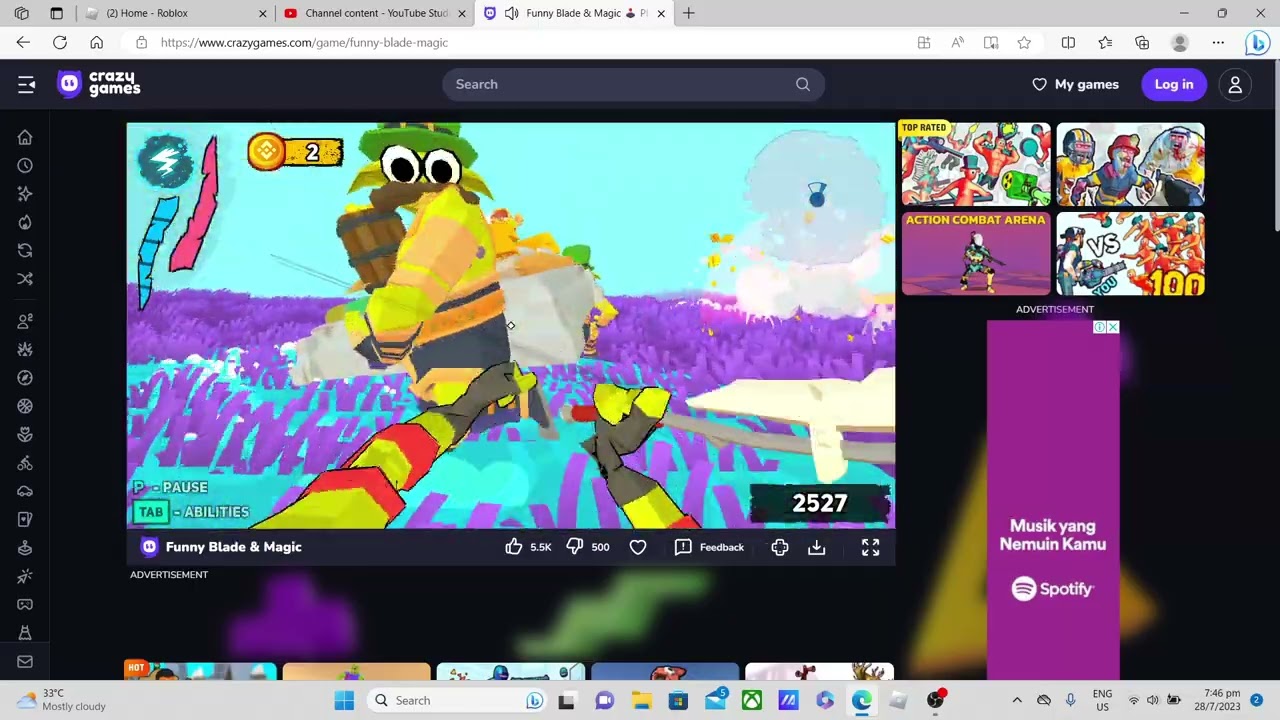
Task: Open My games
Action: pos(1076,85)
